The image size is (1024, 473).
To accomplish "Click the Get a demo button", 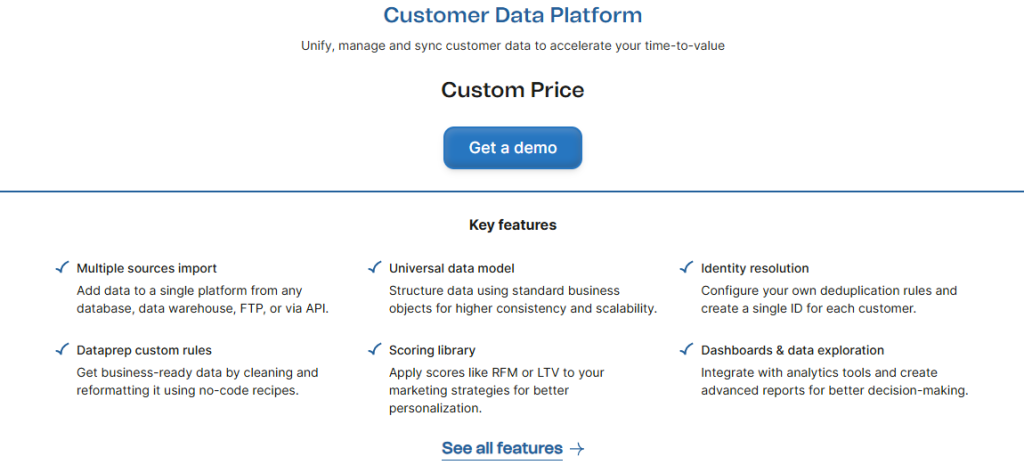I will (x=513, y=148).
